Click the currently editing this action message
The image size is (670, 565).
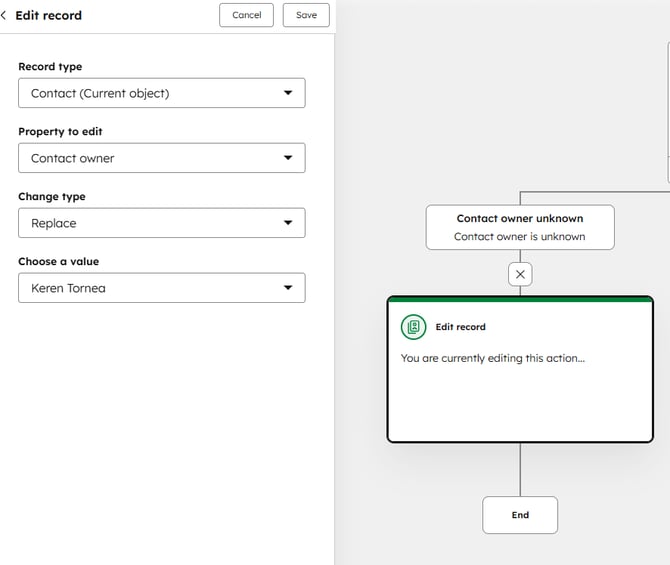[492, 358]
